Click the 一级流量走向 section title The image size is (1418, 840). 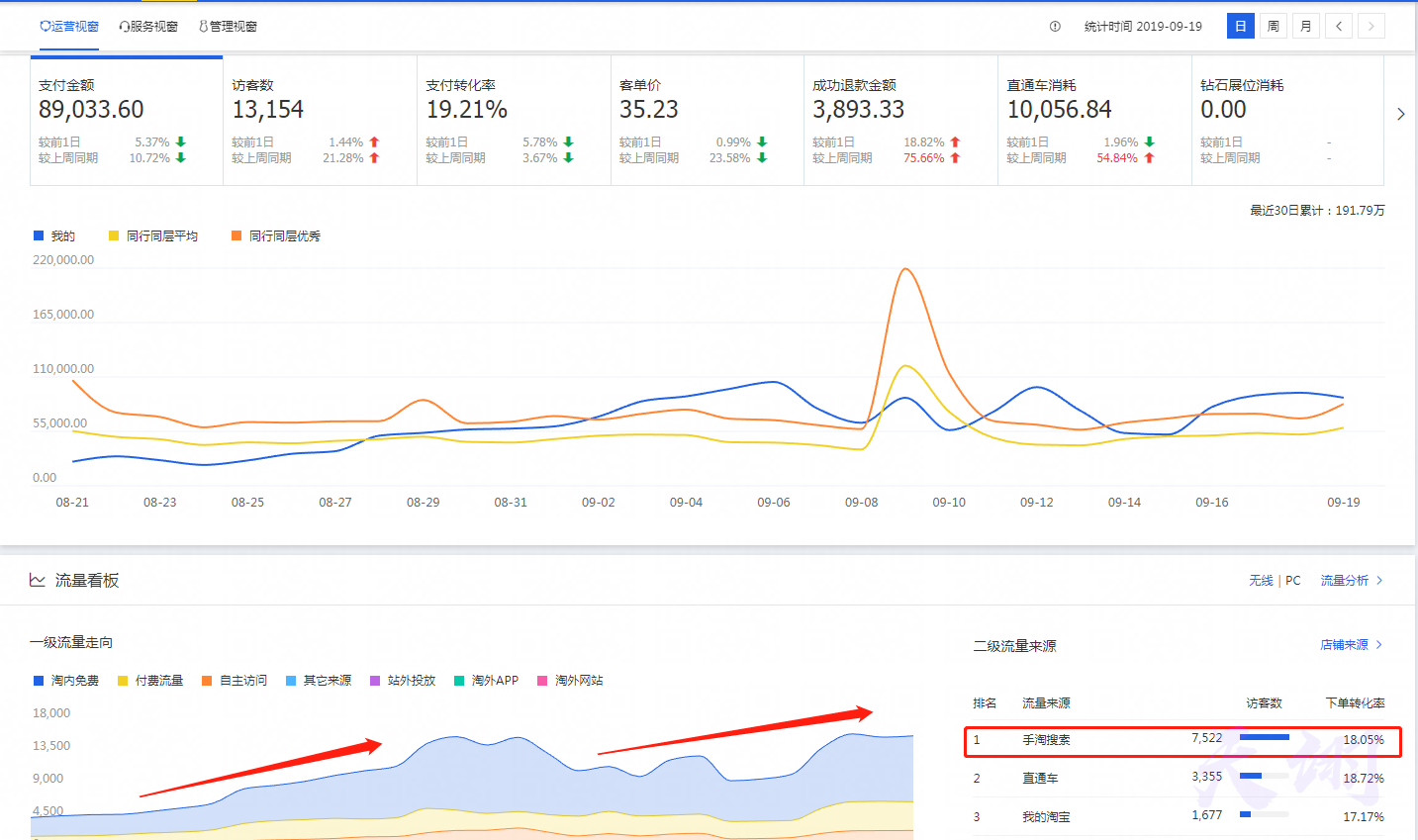click(x=71, y=643)
